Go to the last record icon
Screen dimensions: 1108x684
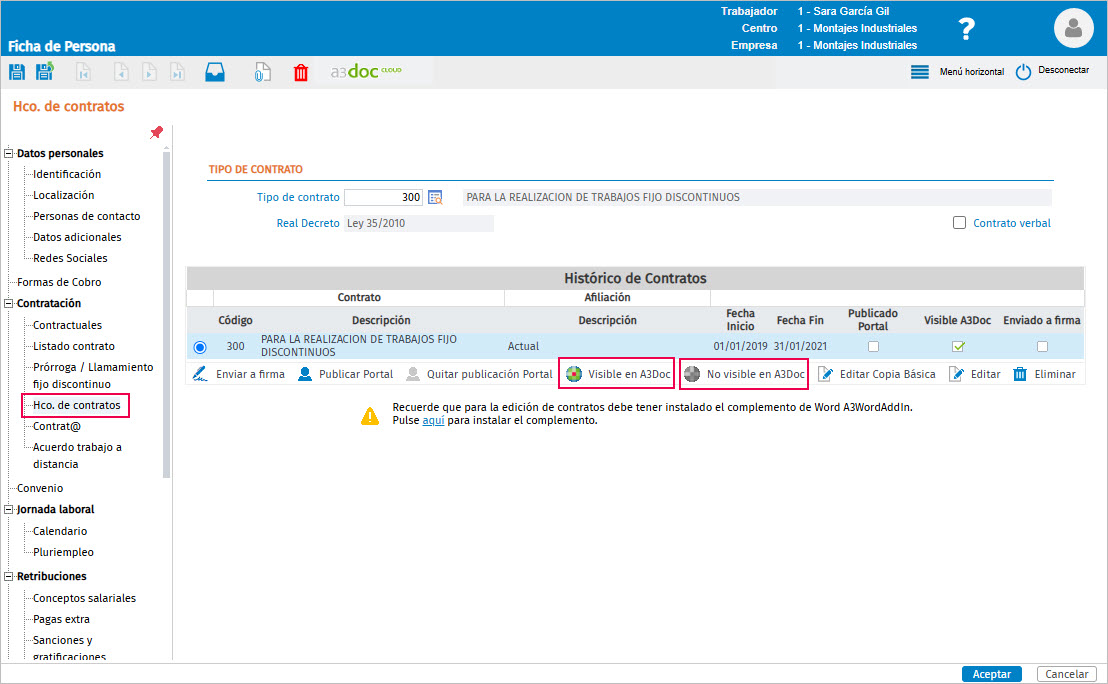point(177,72)
